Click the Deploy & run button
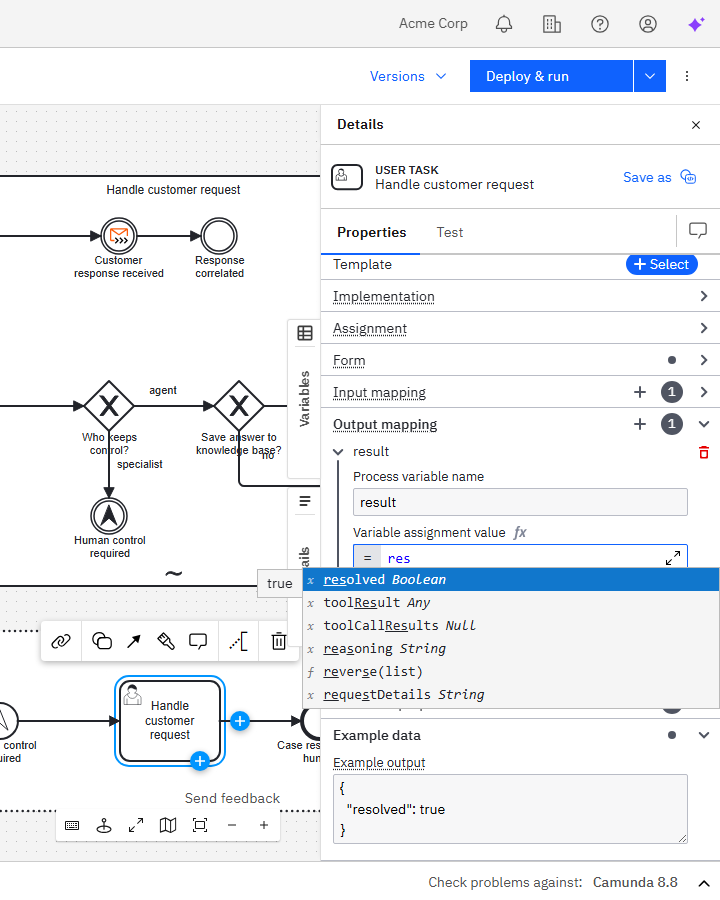720x900 pixels. [551, 76]
